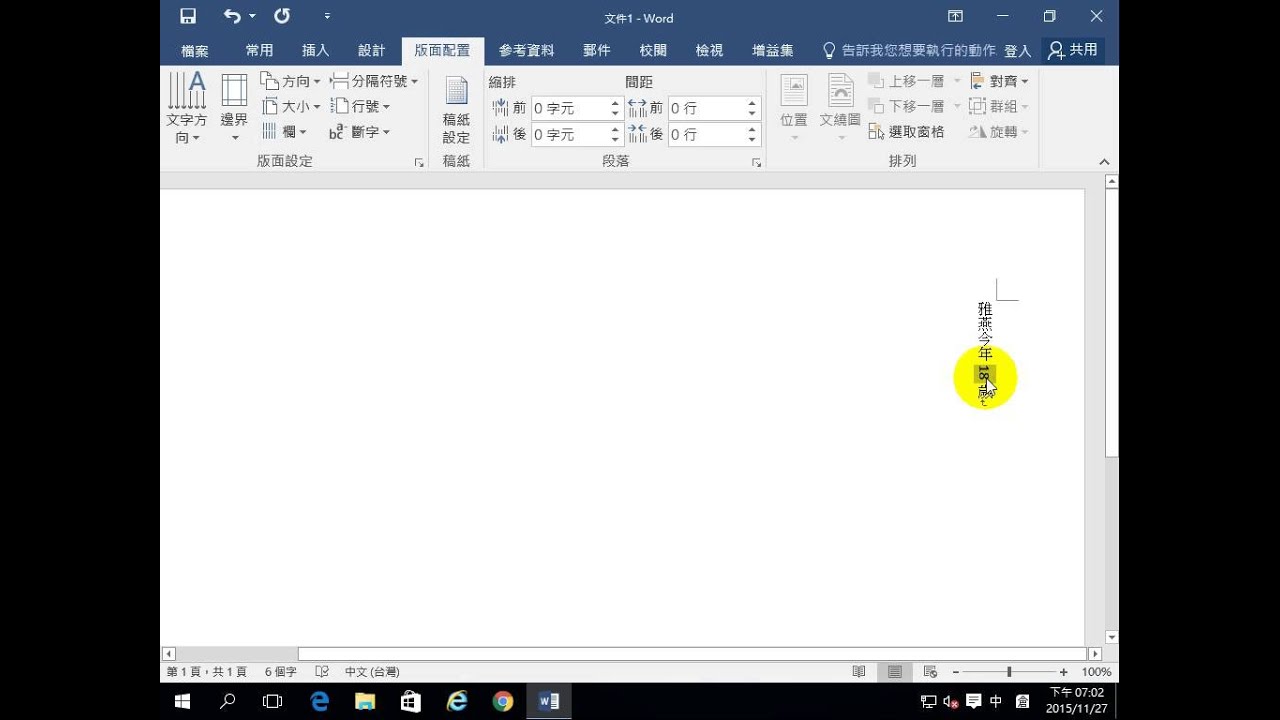The image size is (1280, 720).
Task: Click 登入 to sign in
Action: [x=1017, y=51]
